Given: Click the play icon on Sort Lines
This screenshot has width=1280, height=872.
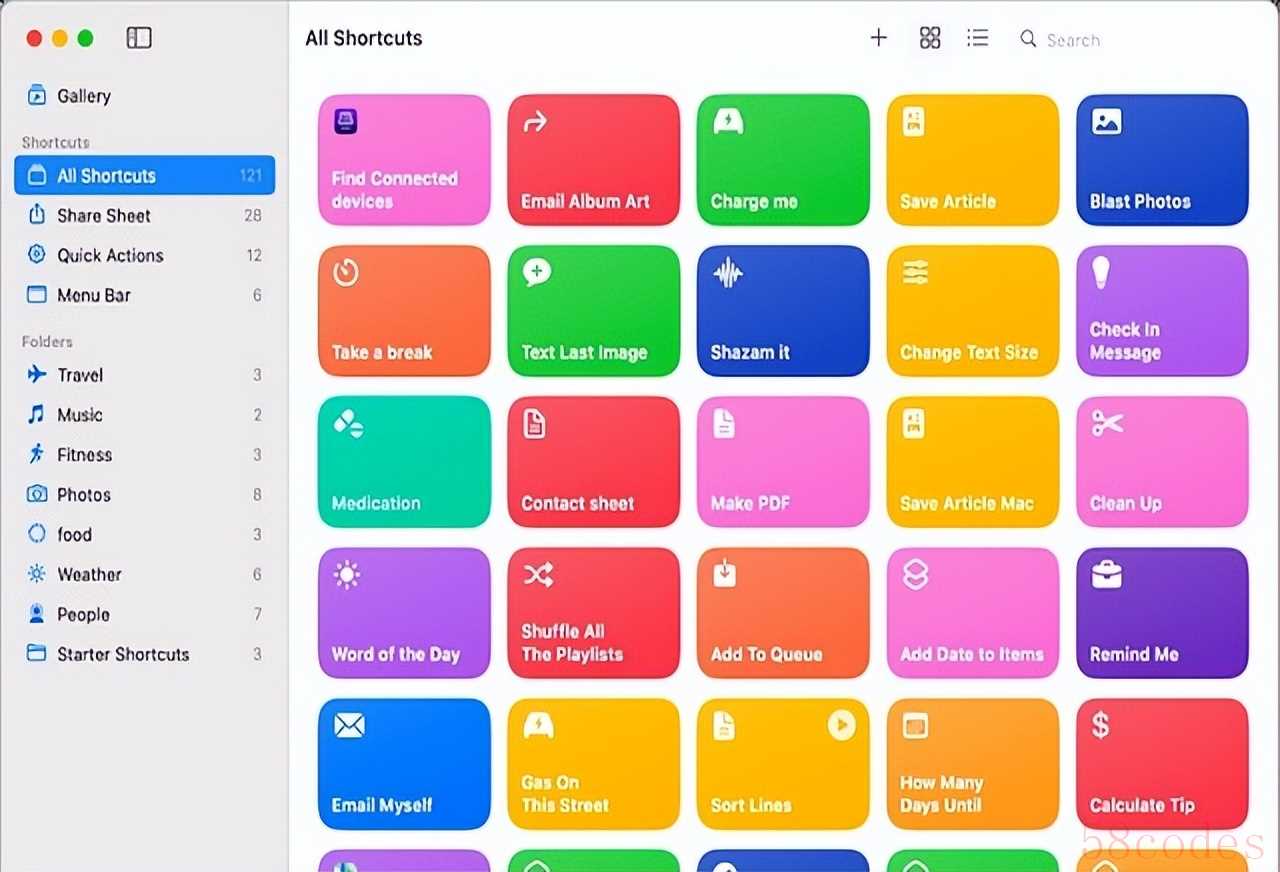Looking at the screenshot, I should pyautogui.click(x=841, y=726).
